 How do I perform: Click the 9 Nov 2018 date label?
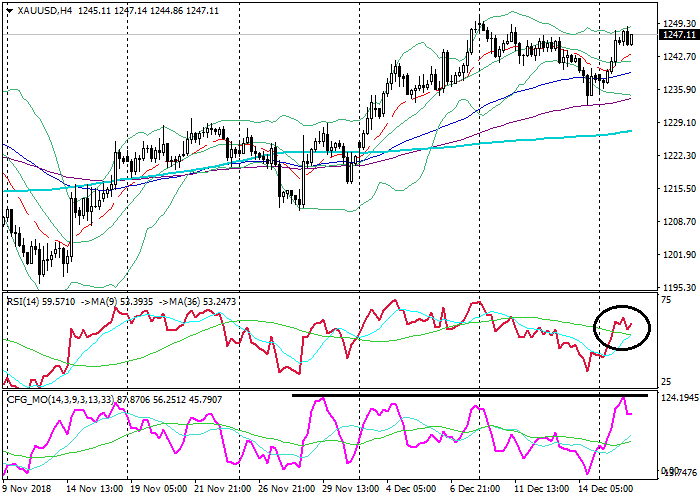29,491
